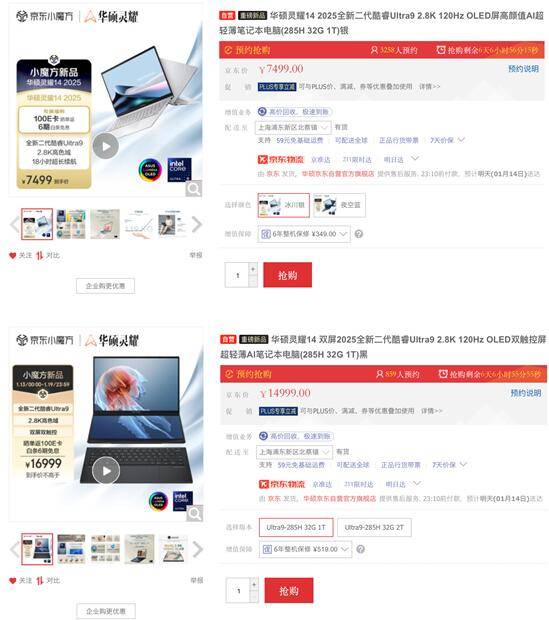Play the silver laptop product video
The image size is (549, 620).
click(106, 146)
